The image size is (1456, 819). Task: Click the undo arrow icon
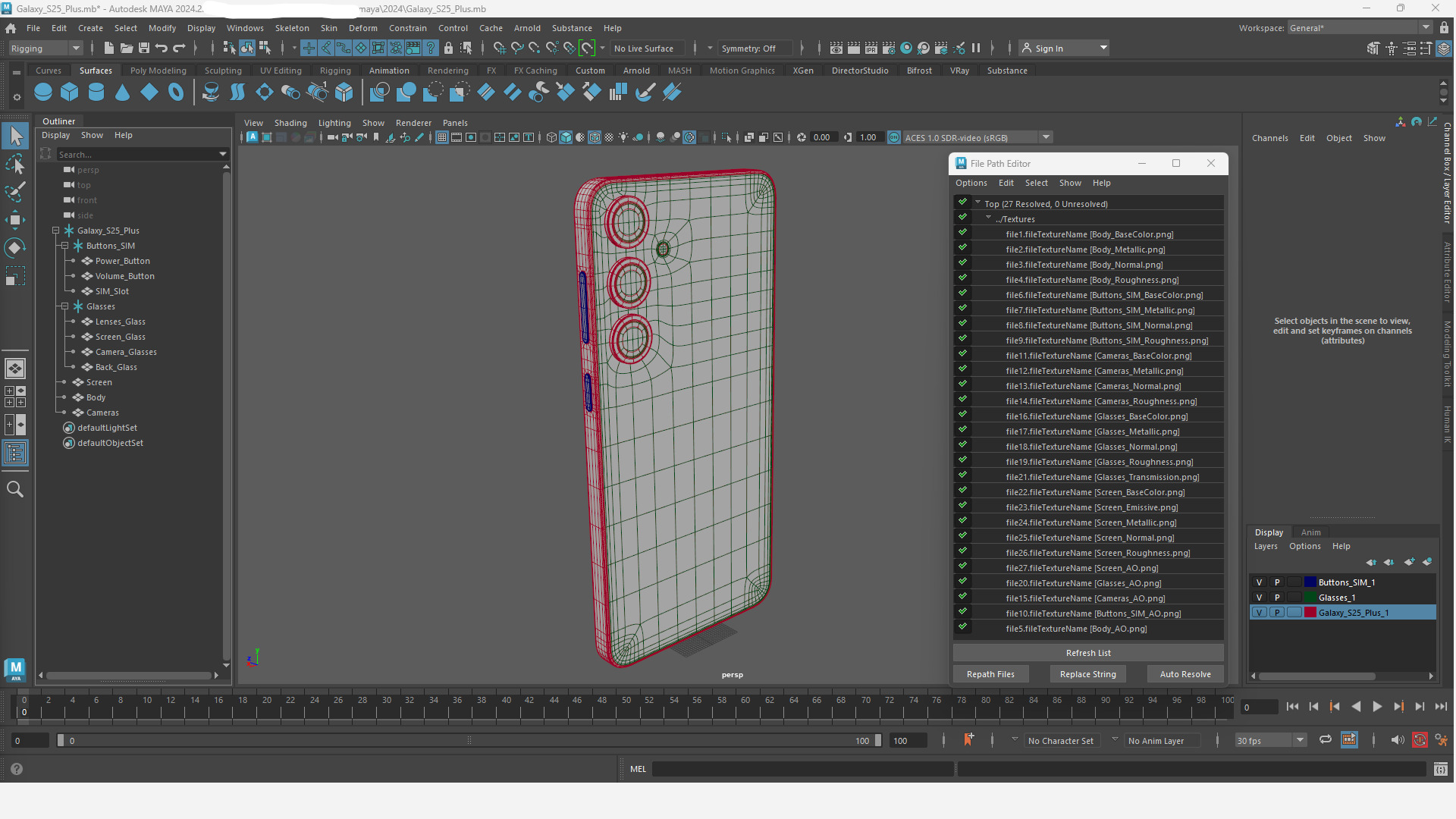(x=162, y=49)
